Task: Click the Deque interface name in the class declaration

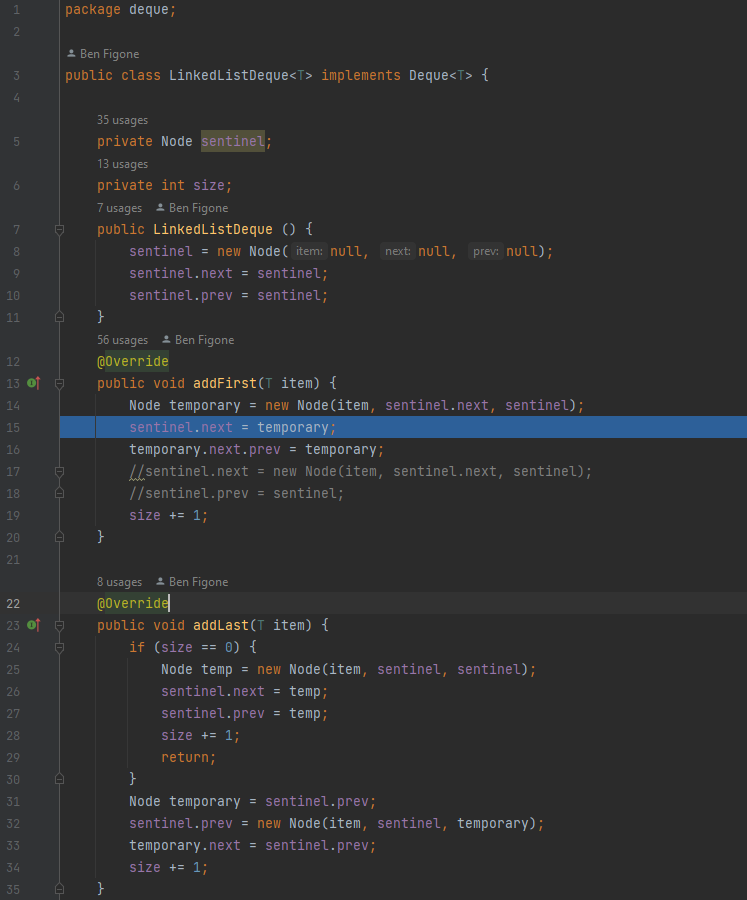Action: pos(431,76)
